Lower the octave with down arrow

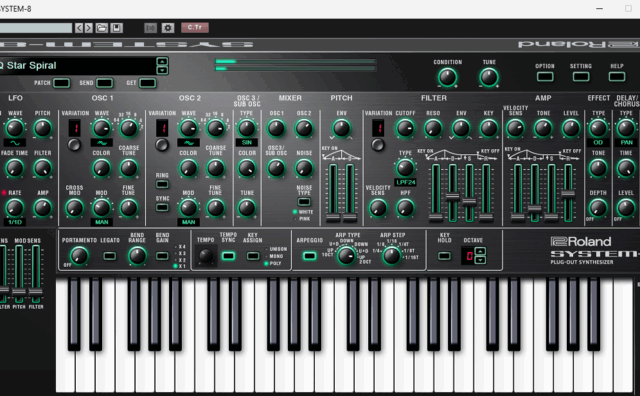click(x=480, y=260)
